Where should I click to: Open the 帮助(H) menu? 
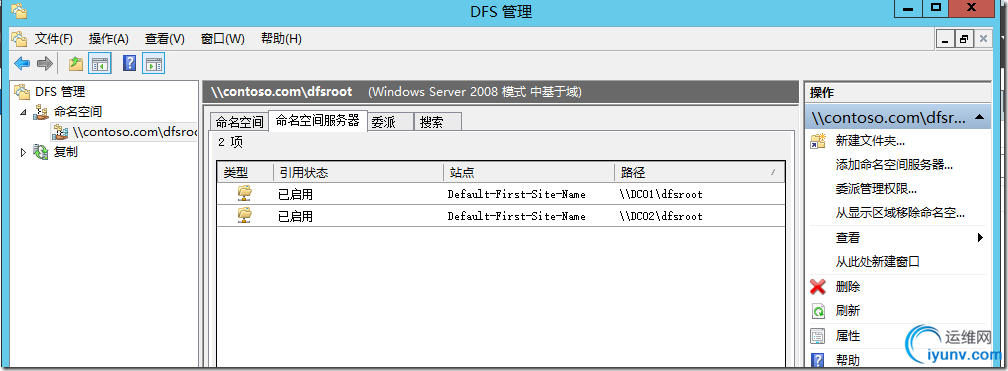pos(281,39)
